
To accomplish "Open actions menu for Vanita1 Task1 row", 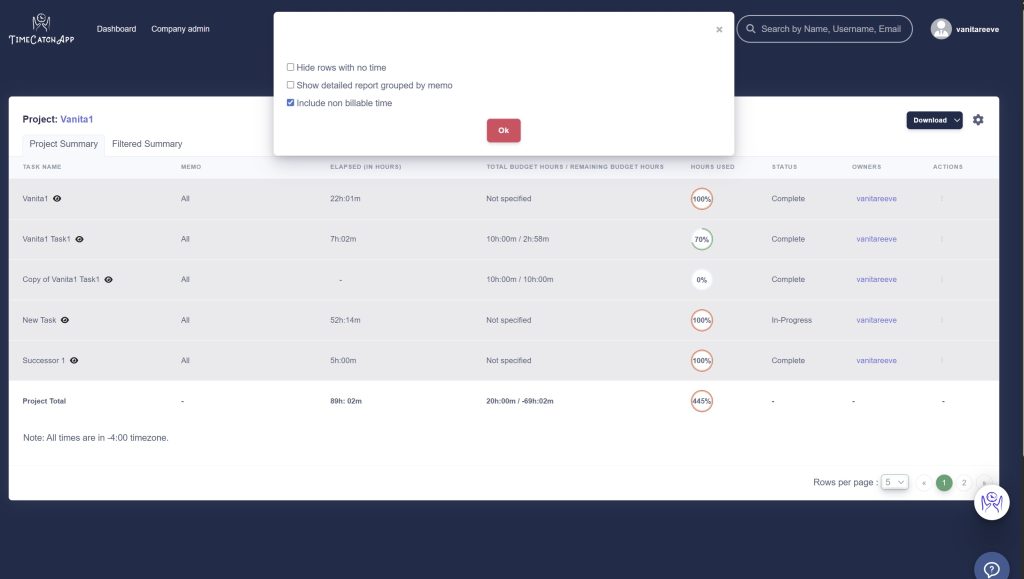I will click(x=941, y=239).
